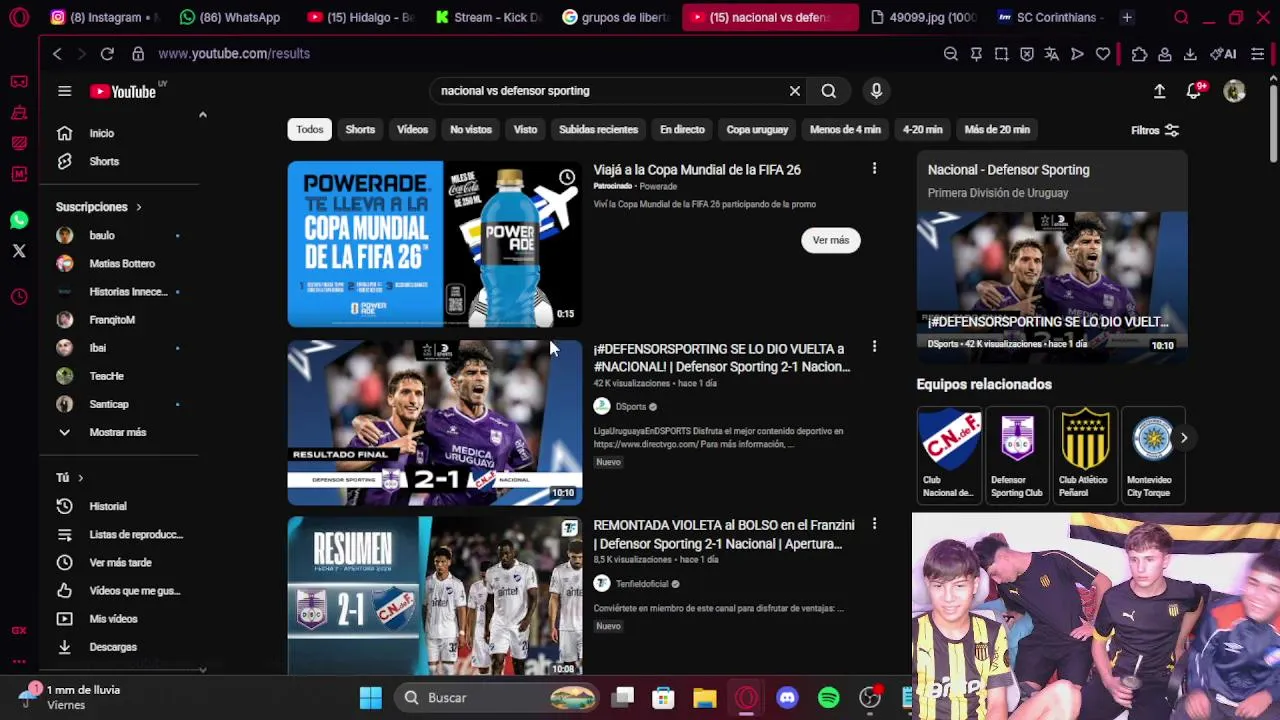The image size is (1280, 720).
Task: Add the Powerade ad to watch later
Action: pos(567,177)
